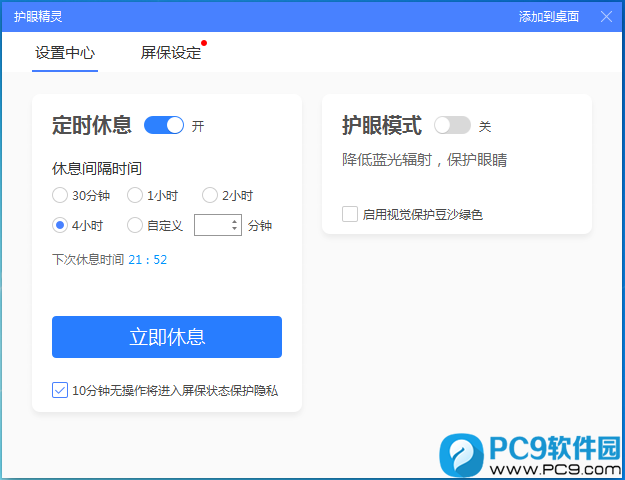Turn off the 定时休息 switch

[x=164, y=125]
